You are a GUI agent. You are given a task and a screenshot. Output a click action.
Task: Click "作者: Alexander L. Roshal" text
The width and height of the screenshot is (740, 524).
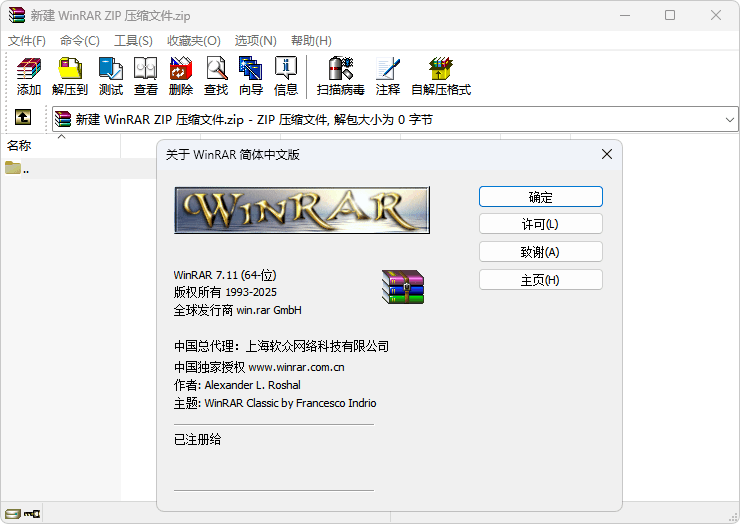[x=237, y=385]
